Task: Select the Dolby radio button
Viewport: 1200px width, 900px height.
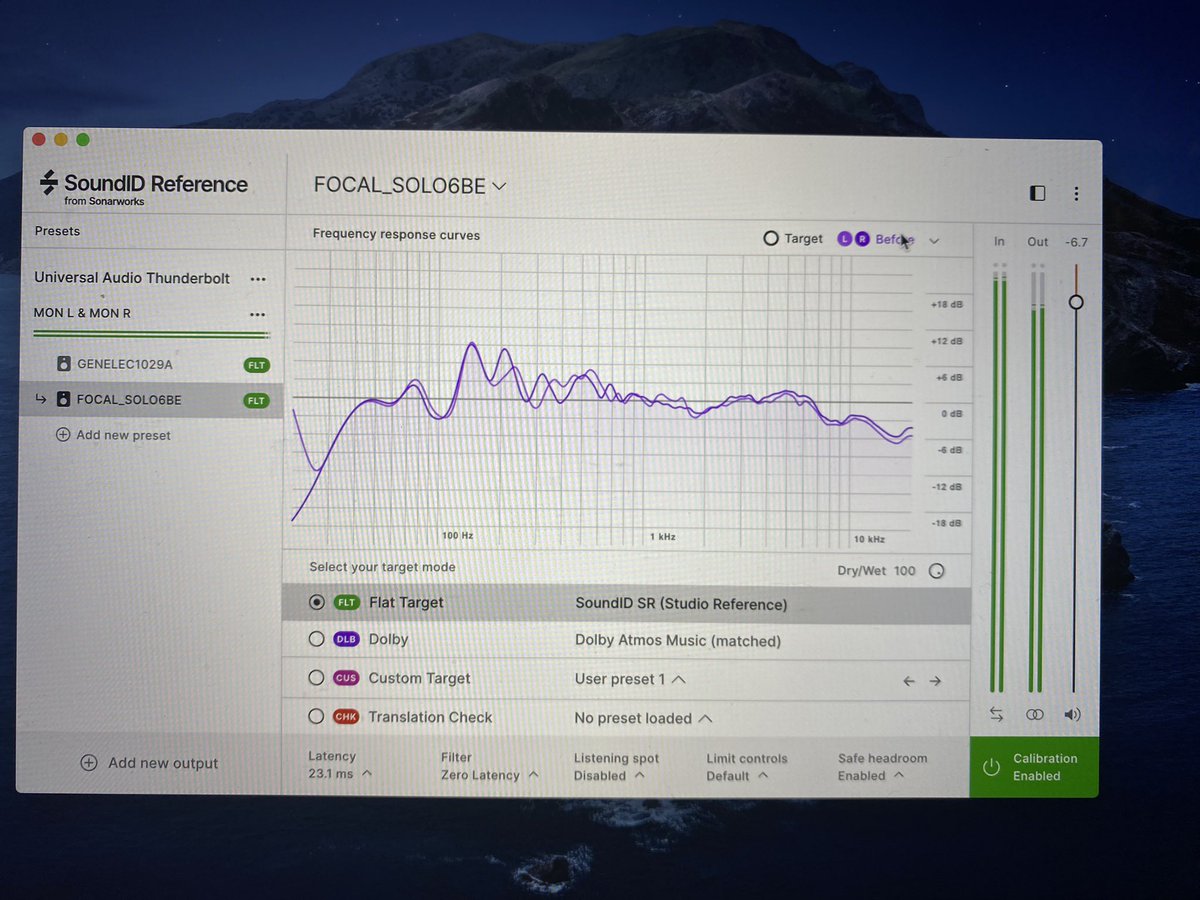Action: (x=316, y=639)
